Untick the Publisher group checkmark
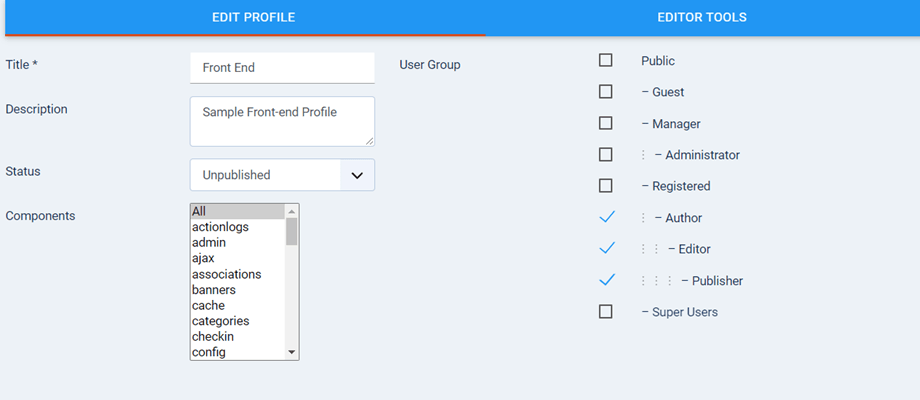Screen dimensions: 920x400 607,280
